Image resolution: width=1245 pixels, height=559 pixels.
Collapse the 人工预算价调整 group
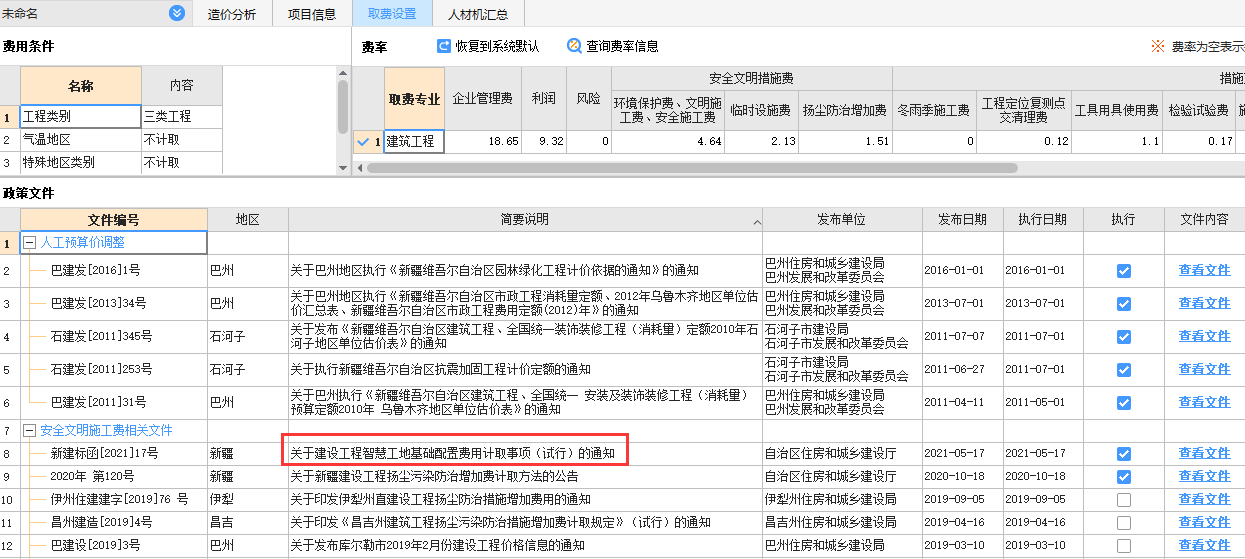(x=29, y=242)
